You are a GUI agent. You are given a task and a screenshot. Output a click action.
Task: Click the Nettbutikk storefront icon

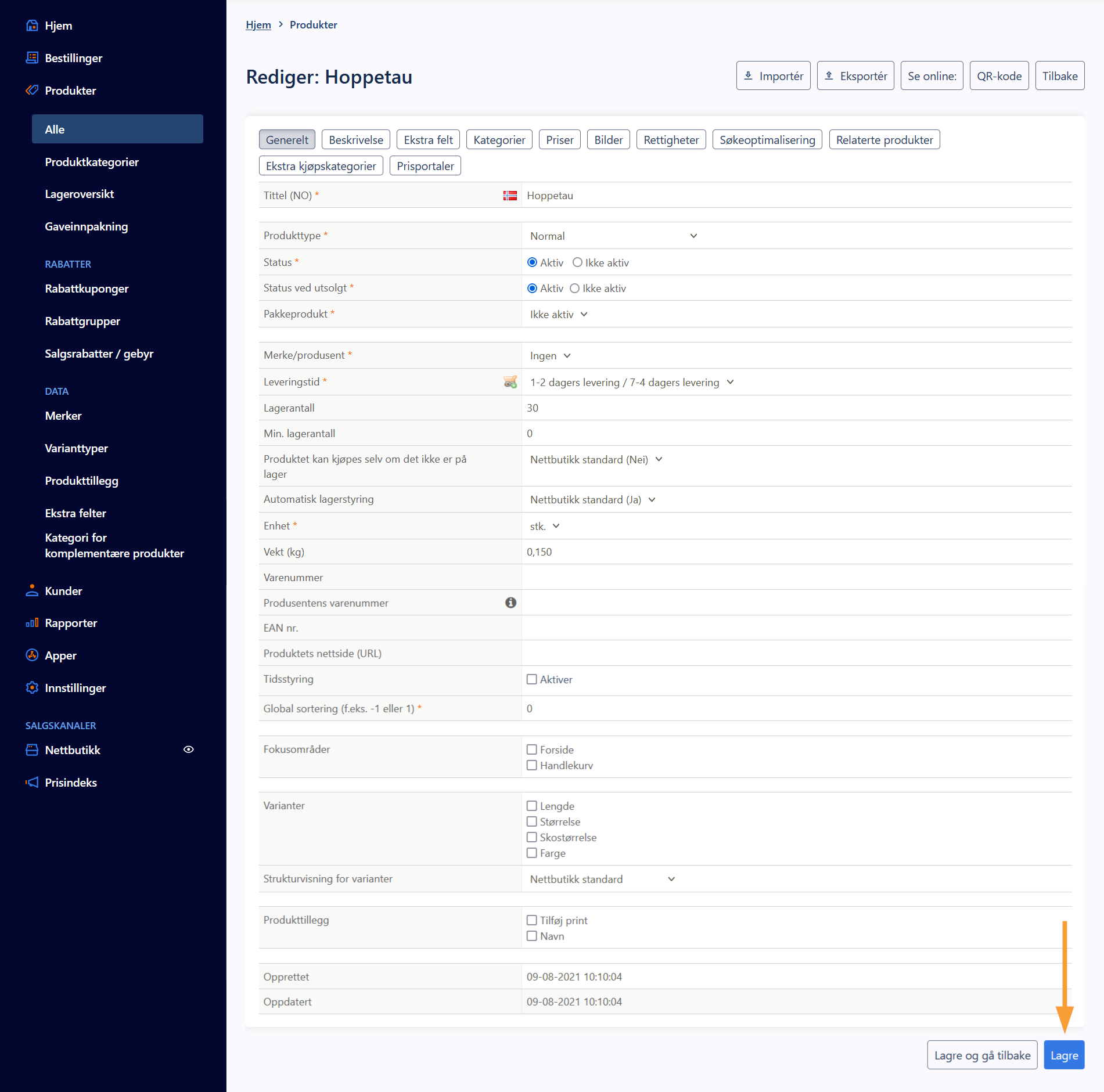click(32, 750)
